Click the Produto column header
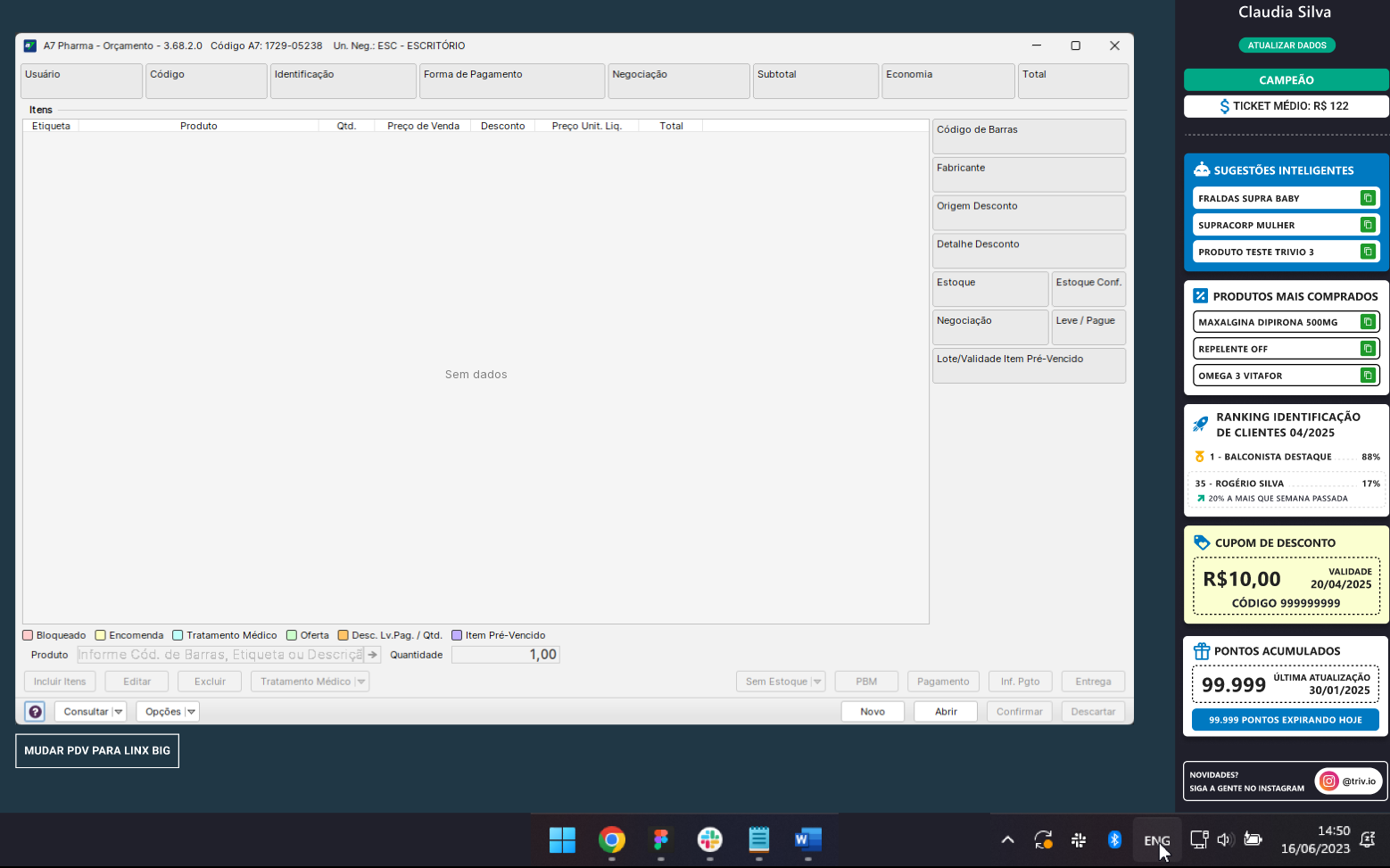1390x868 pixels. [199, 126]
